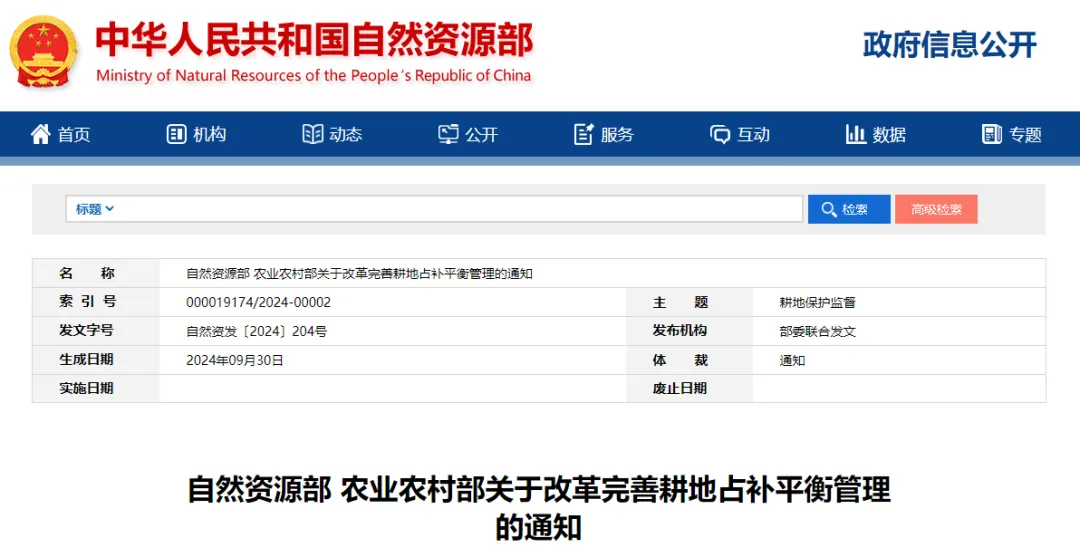This screenshot has width=1080, height=557.
Task: Click the 动态 open-book icon
Action: point(313,134)
